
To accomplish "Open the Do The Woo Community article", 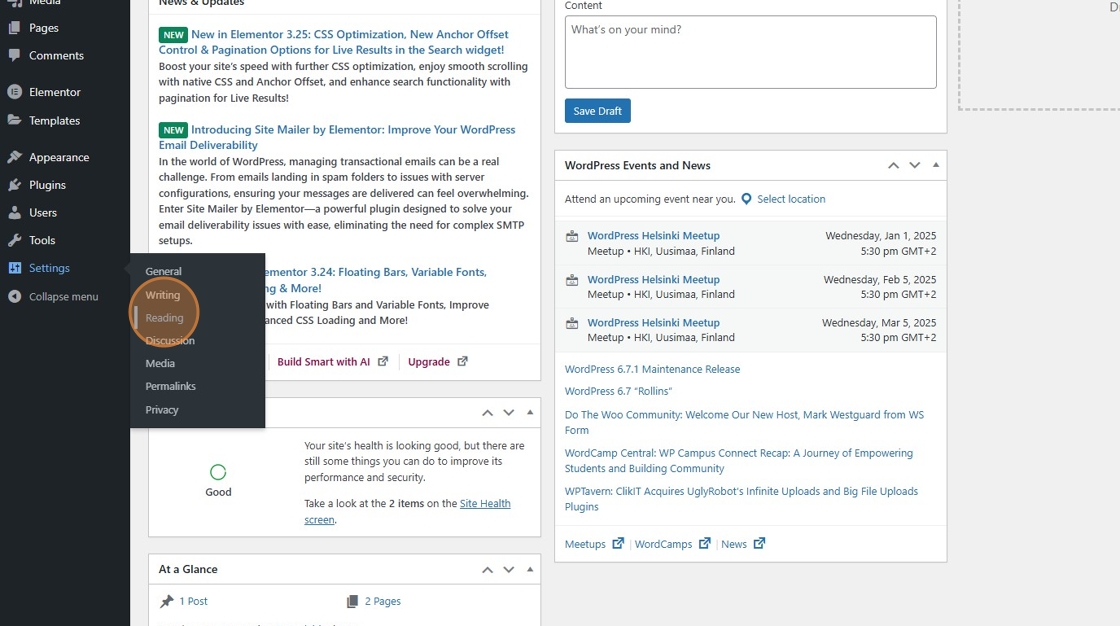I will pos(744,422).
